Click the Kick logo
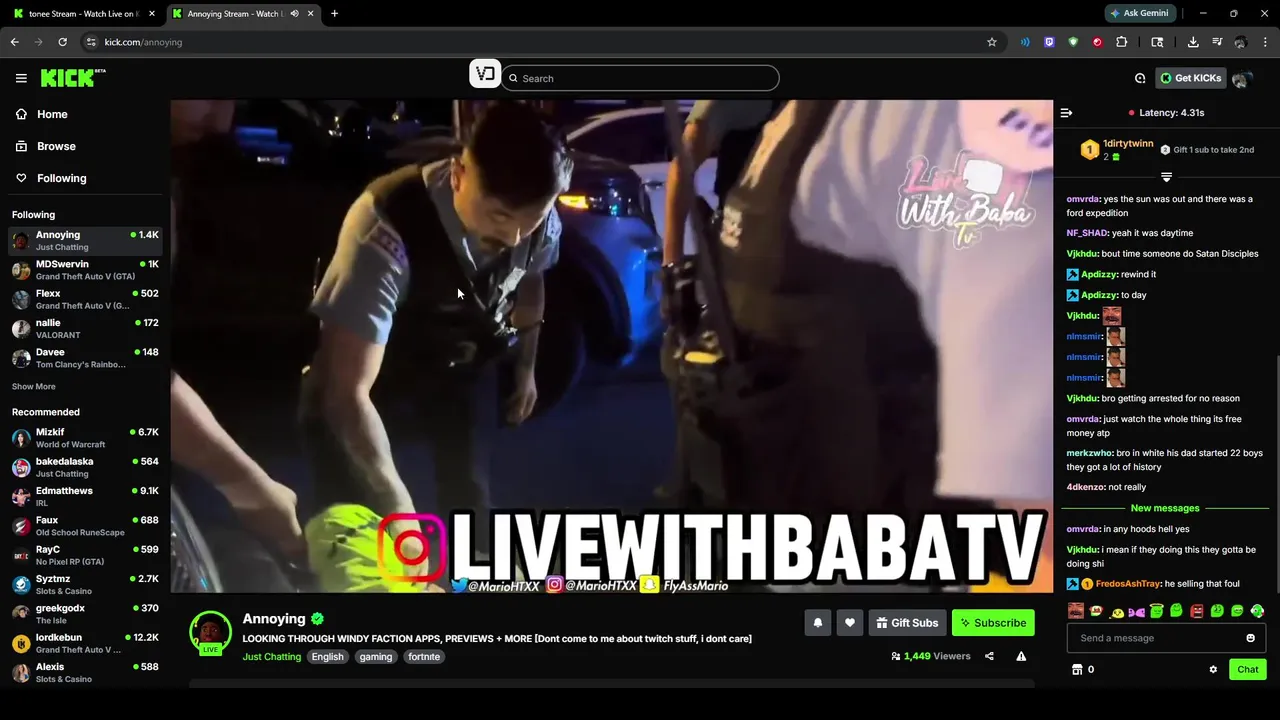The height and width of the screenshot is (720, 1280). pos(72,78)
